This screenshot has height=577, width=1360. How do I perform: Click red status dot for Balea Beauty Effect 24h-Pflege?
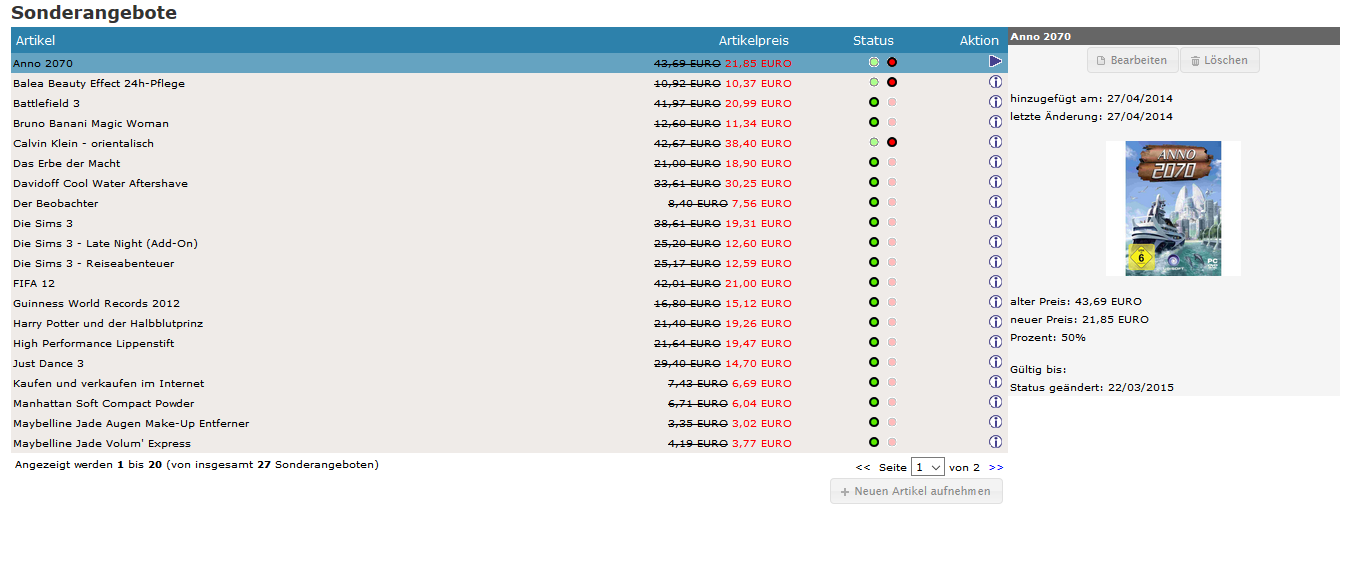coord(892,82)
